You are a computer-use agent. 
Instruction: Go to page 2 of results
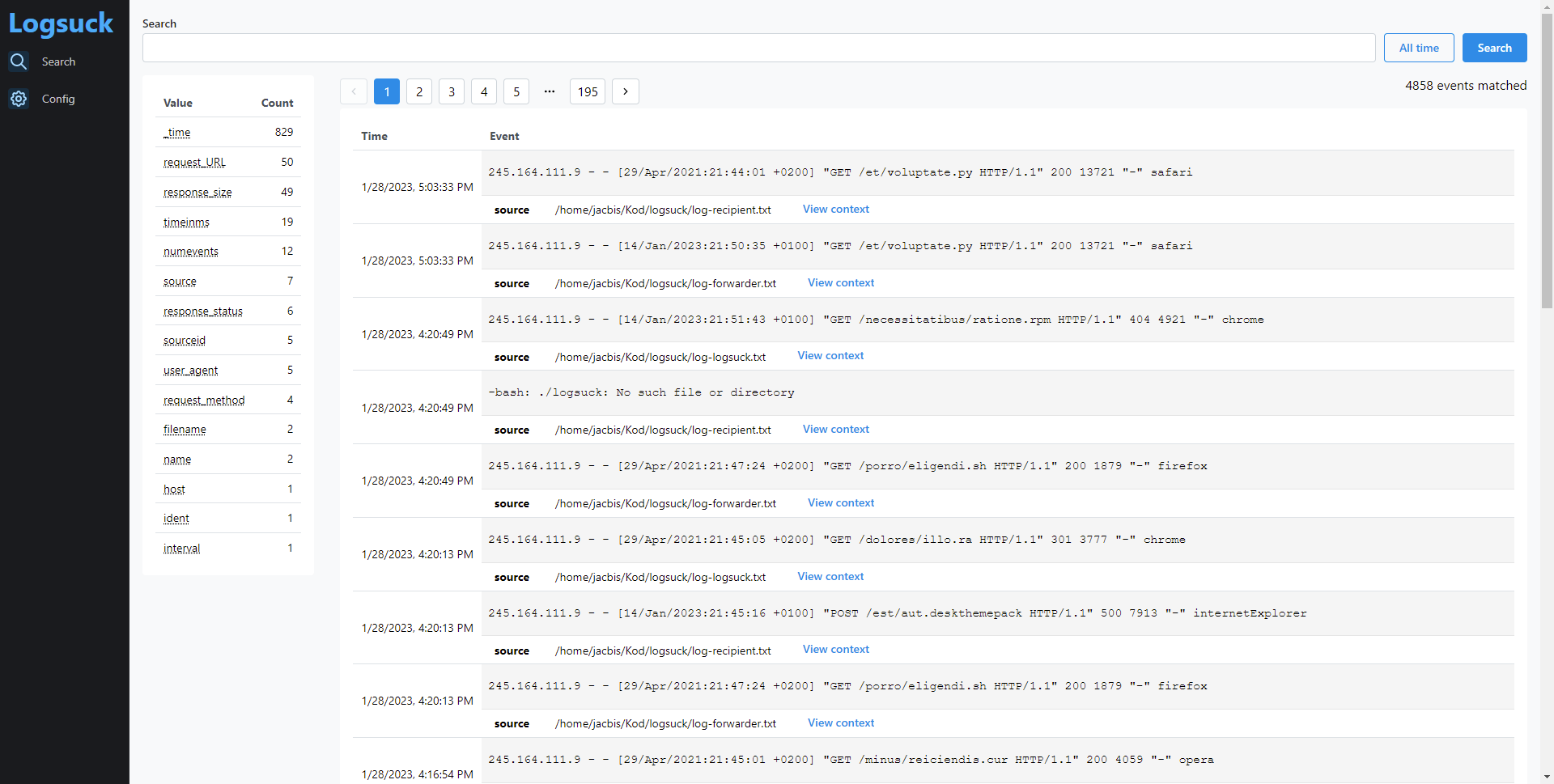click(419, 91)
